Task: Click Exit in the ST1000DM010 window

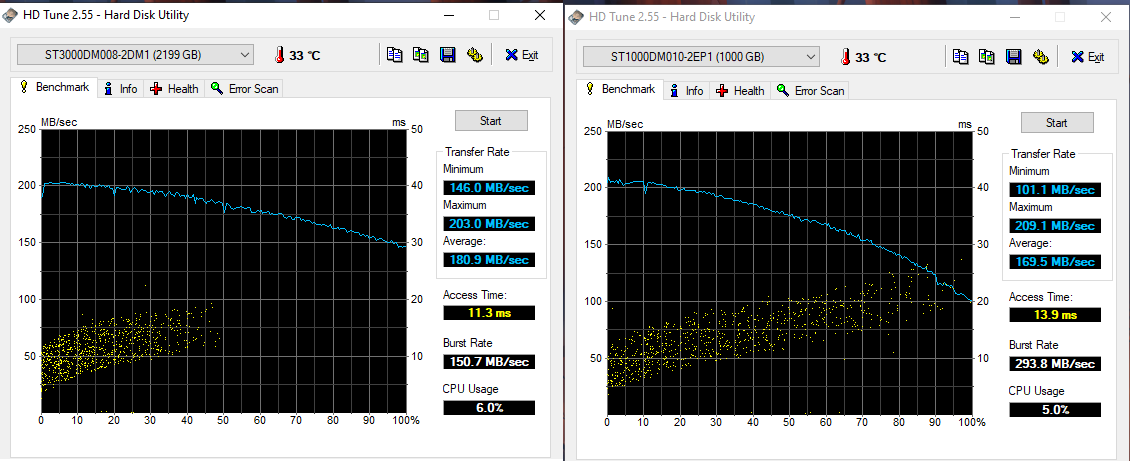Action: [1087, 57]
